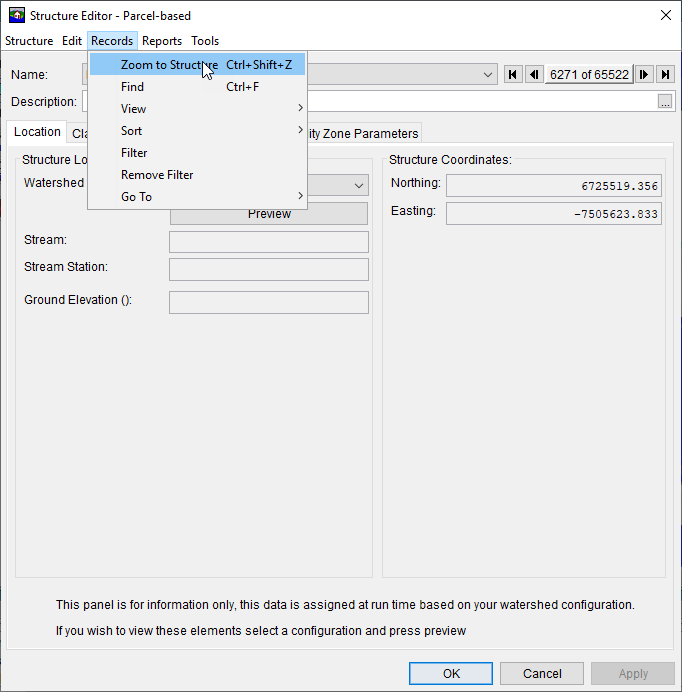Click the OK button
Viewport: 682px width, 692px height.
(x=451, y=673)
